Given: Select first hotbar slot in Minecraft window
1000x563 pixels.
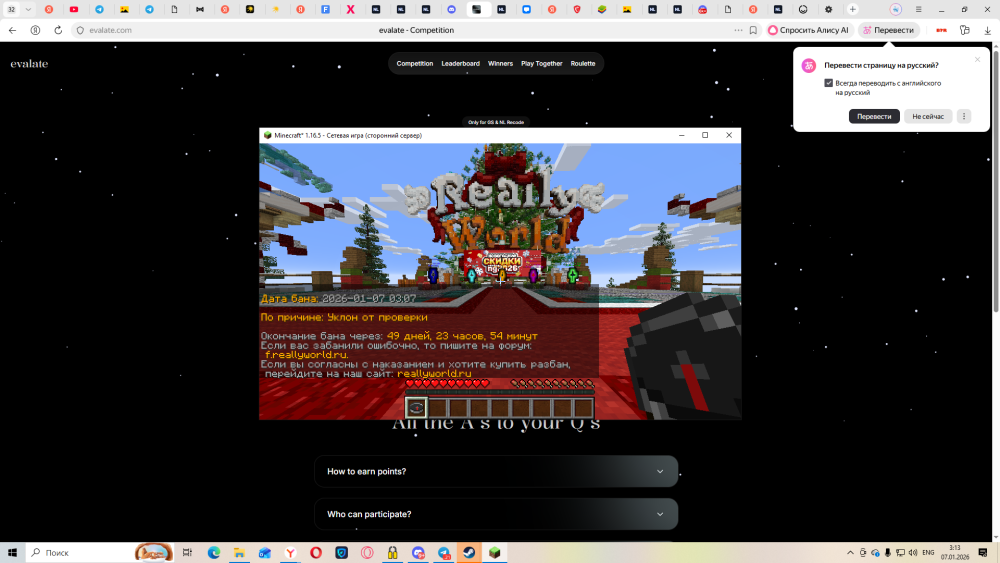Looking at the screenshot, I should 416,407.
